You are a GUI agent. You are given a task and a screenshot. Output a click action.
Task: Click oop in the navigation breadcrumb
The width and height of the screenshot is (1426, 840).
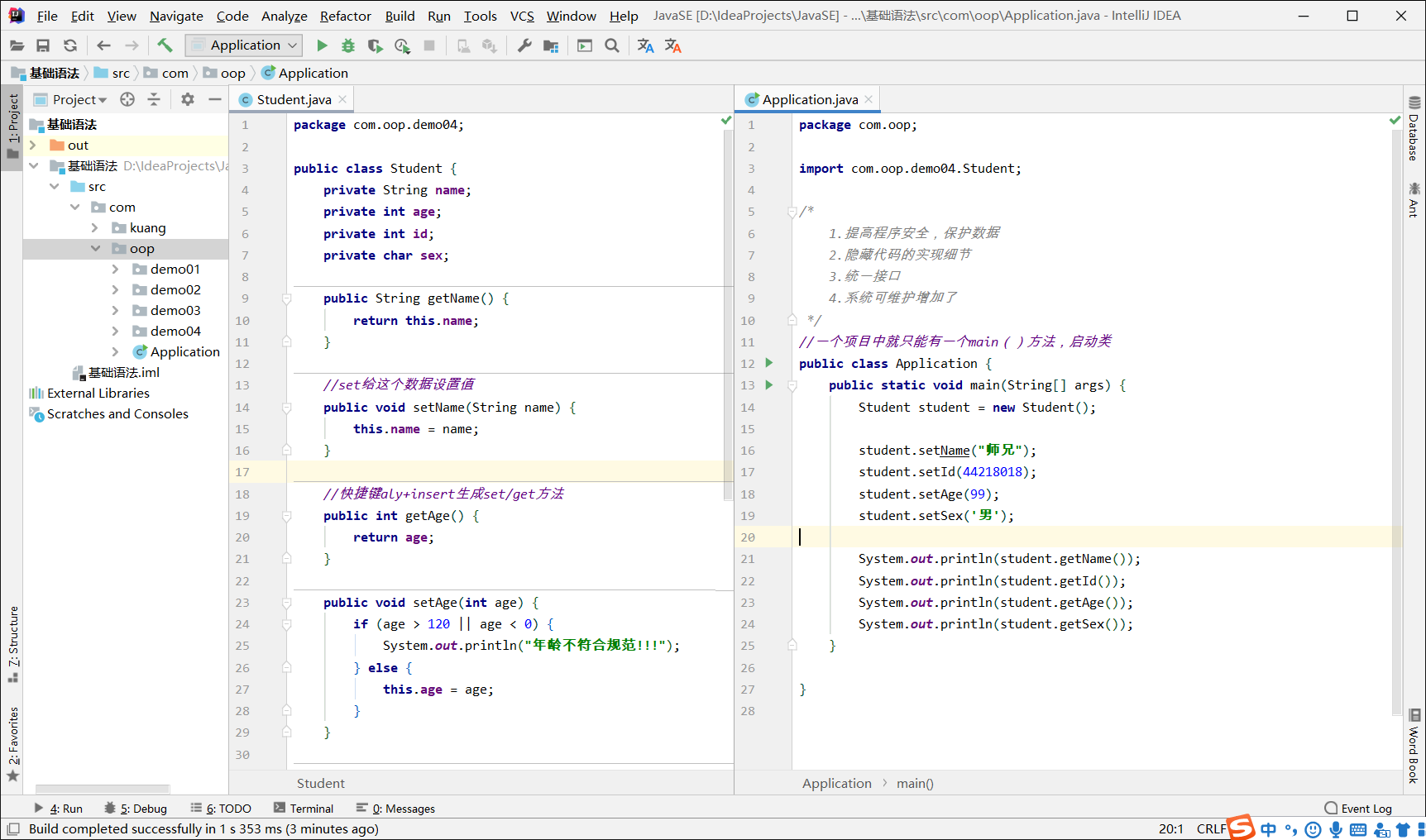(x=225, y=73)
